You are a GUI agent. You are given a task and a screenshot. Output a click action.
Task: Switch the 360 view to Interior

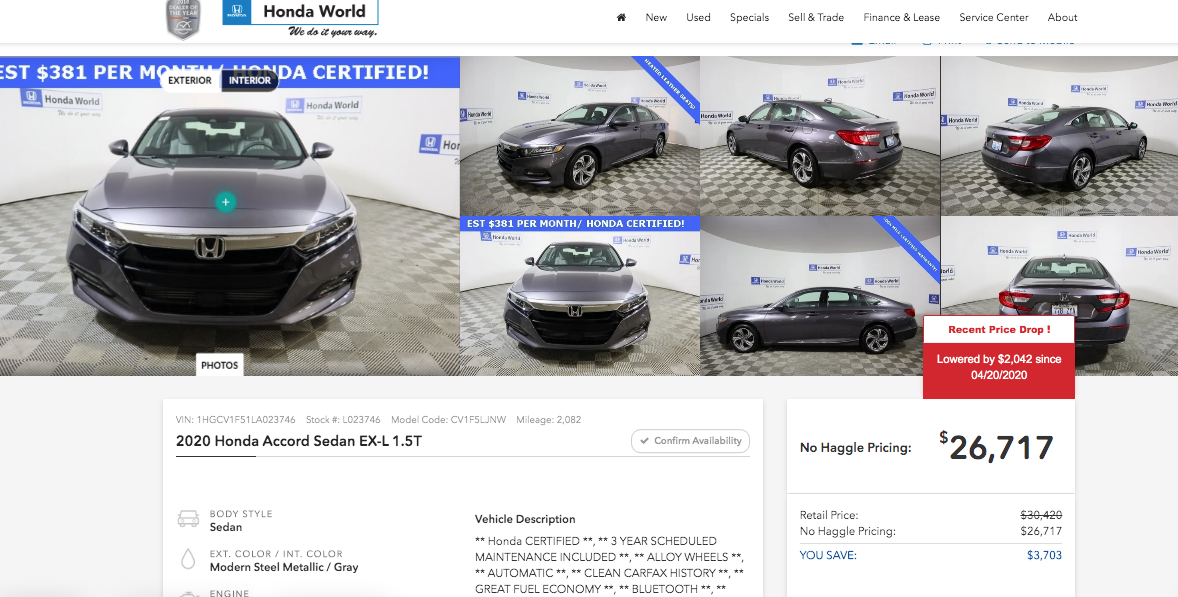(249, 80)
